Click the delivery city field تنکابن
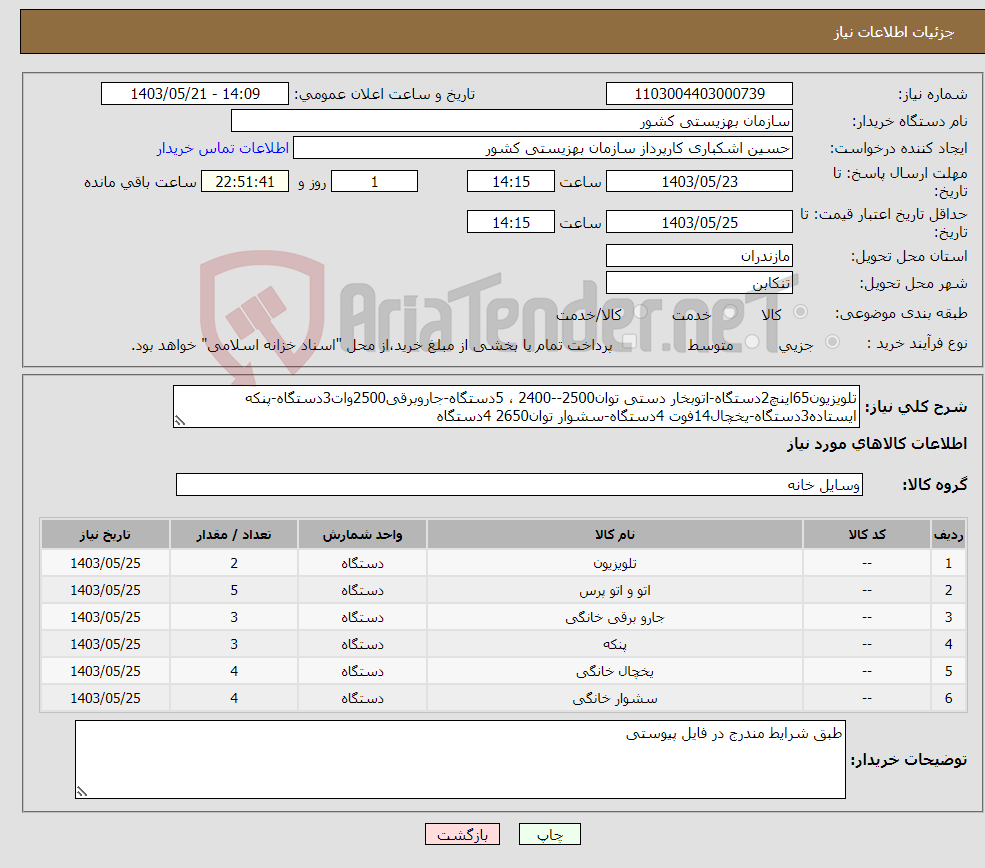Image resolution: width=985 pixels, height=868 pixels. point(699,283)
